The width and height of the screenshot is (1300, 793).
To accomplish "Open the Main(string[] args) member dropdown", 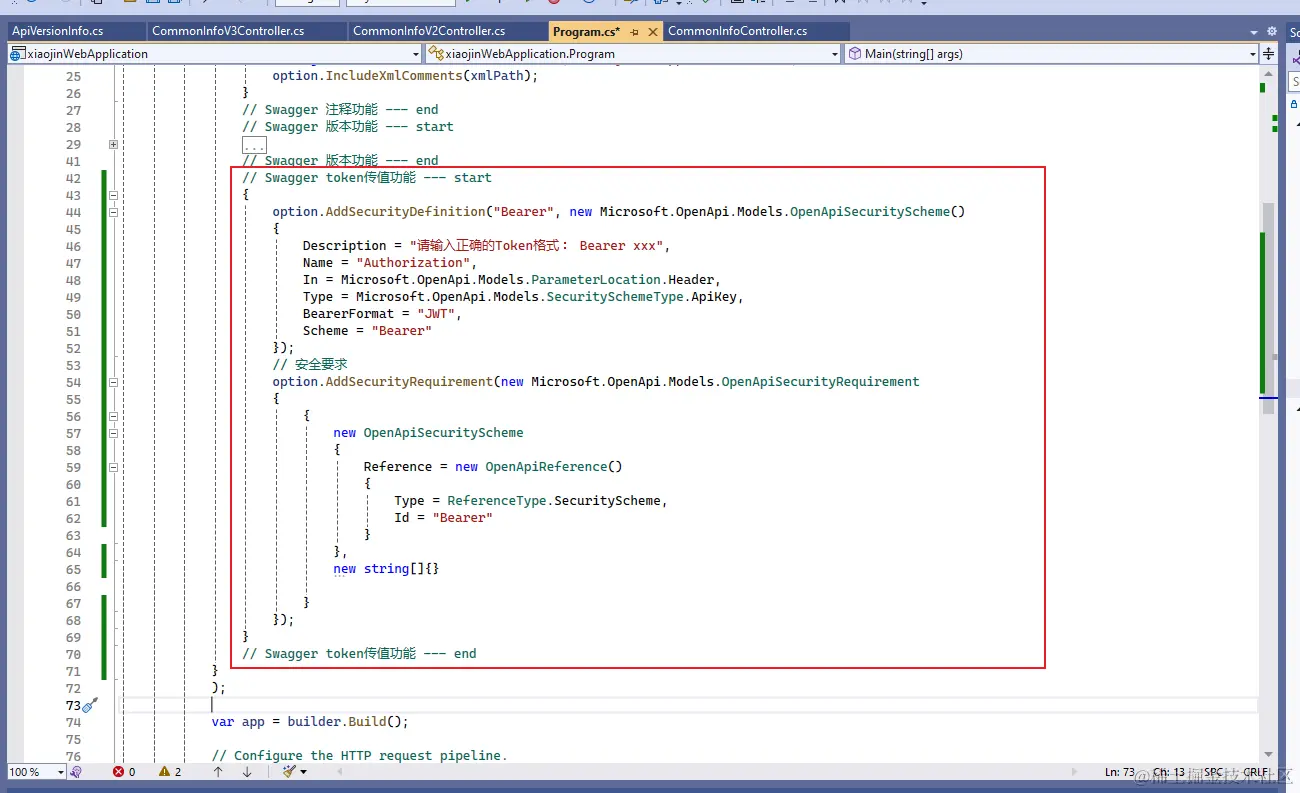I will point(1052,54).
